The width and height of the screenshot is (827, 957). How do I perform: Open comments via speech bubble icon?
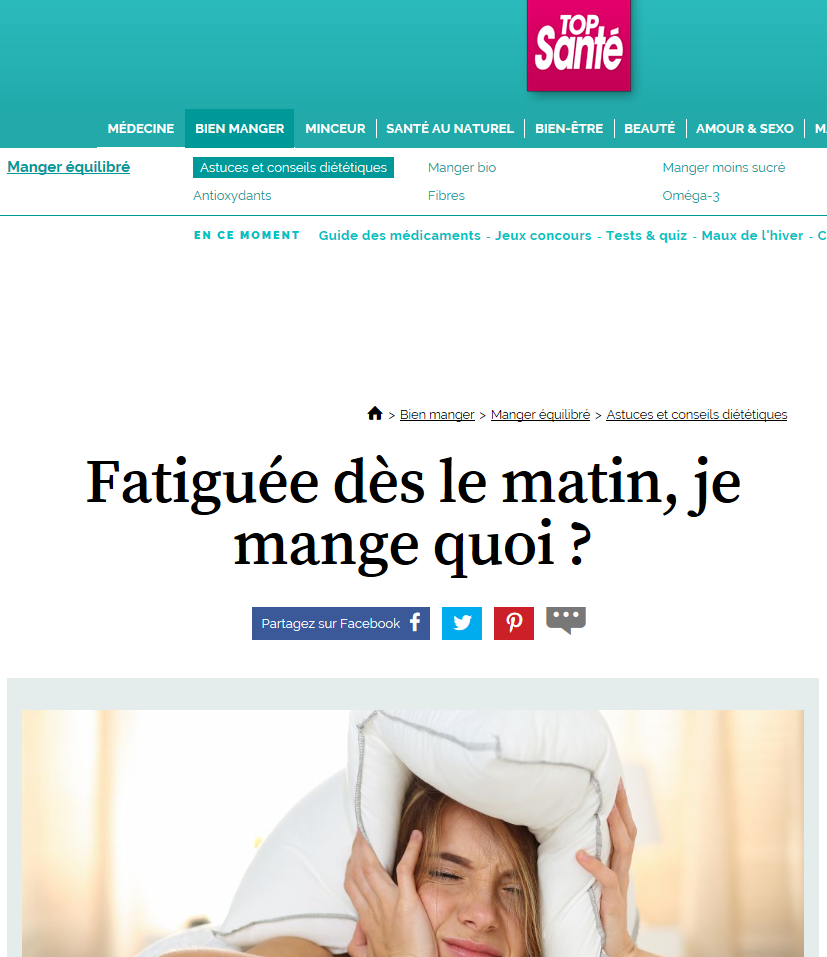566,621
